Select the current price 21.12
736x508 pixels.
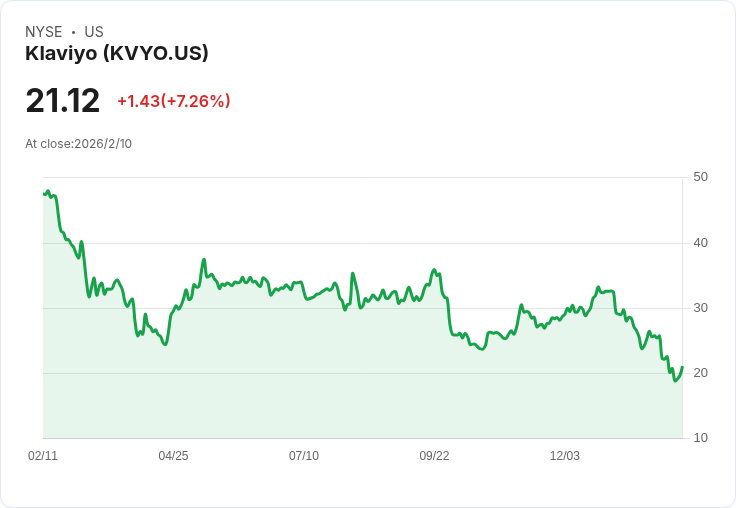point(63,101)
